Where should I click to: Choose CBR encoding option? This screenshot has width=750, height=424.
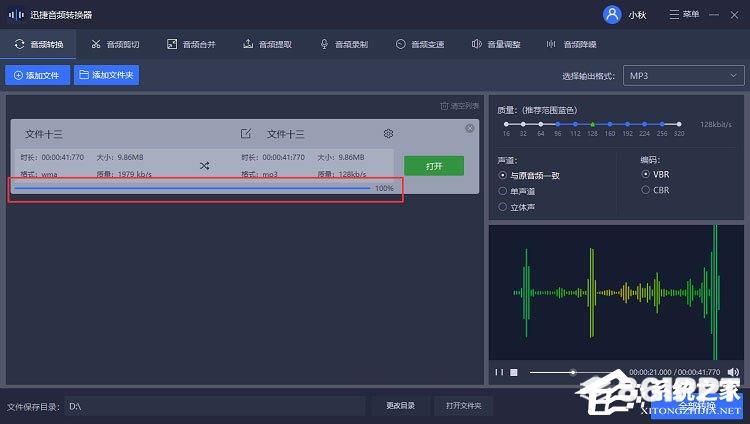coord(646,189)
